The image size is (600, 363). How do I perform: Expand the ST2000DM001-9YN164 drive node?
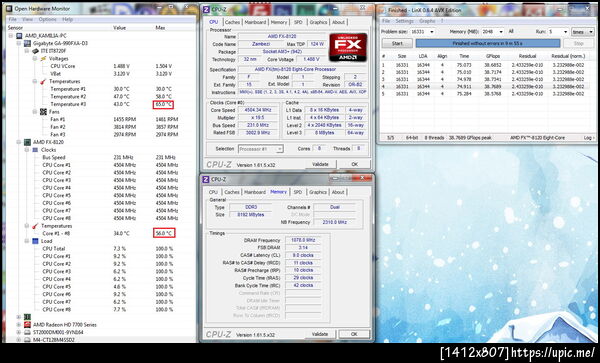[19, 332]
